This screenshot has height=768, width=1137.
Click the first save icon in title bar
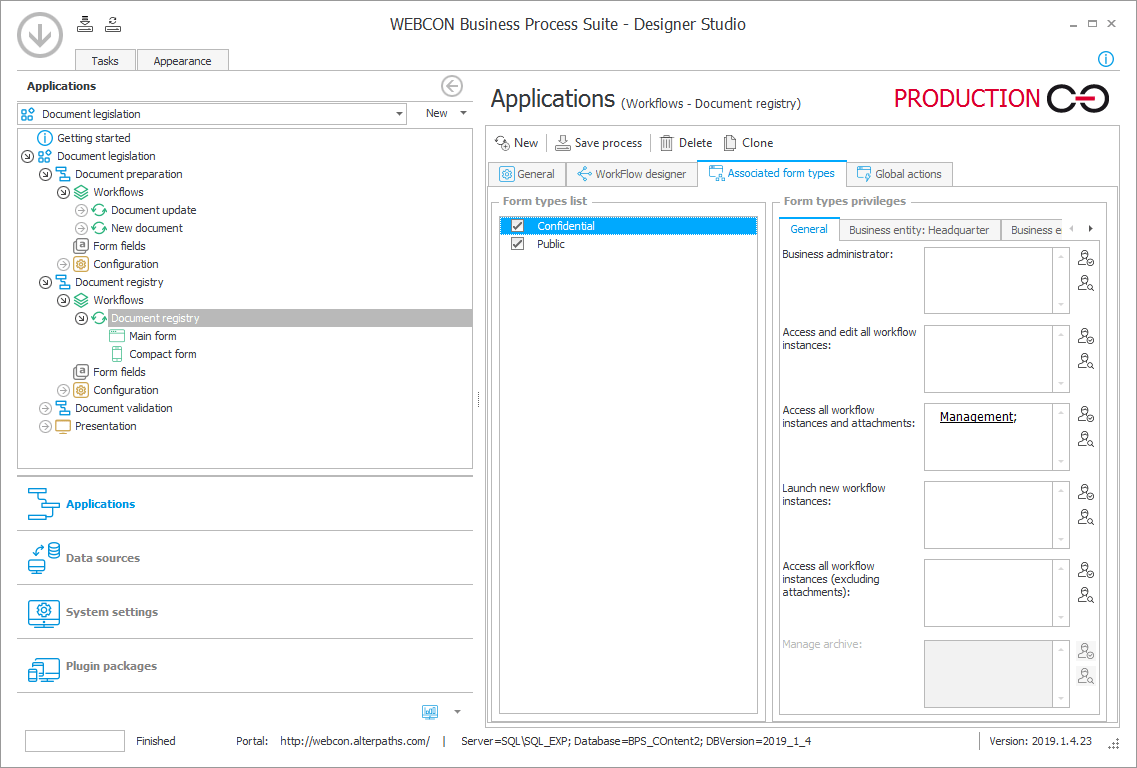click(x=85, y=24)
